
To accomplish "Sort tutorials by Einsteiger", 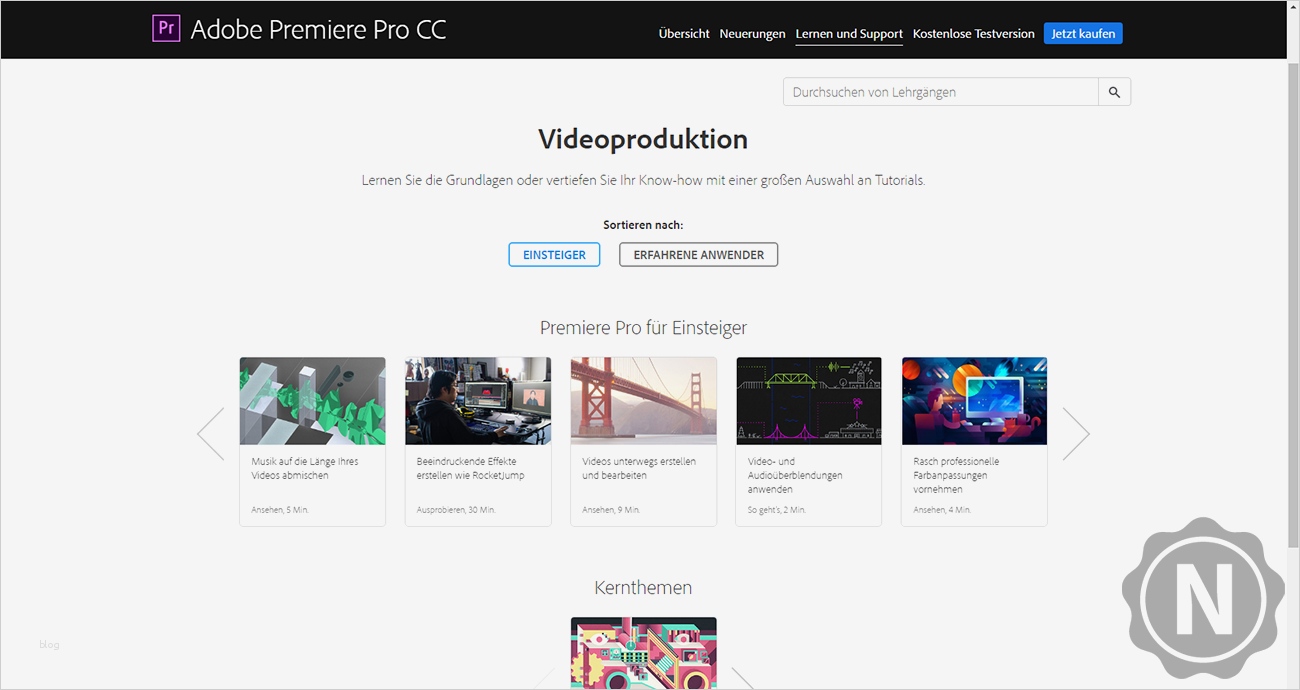I will click(554, 255).
